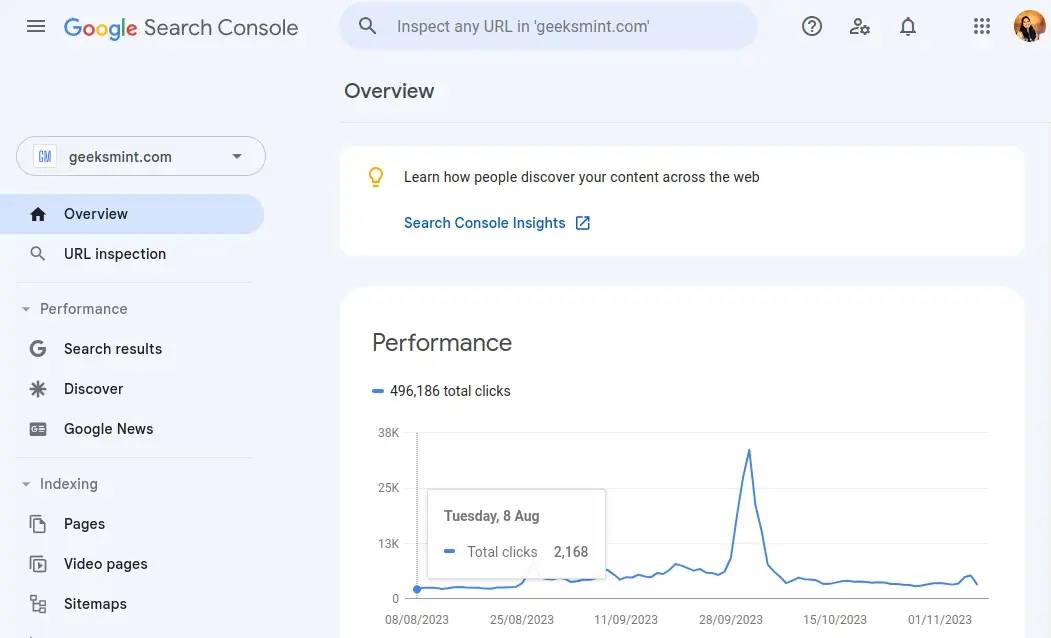Click the 08/08/2023 axis date label
Image resolution: width=1051 pixels, height=638 pixels.
(417, 620)
